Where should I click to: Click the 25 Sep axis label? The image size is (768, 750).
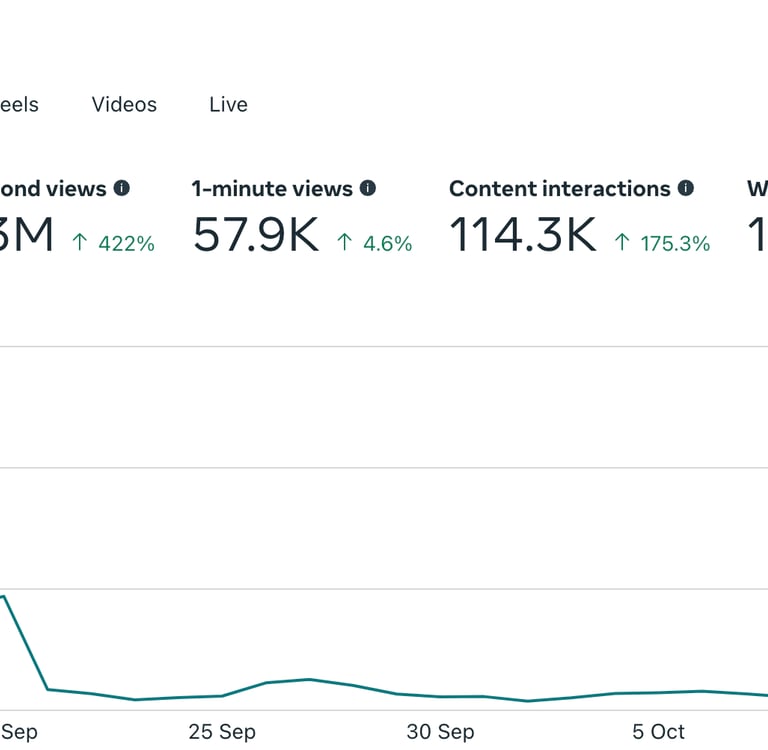click(x=221, y=732)
